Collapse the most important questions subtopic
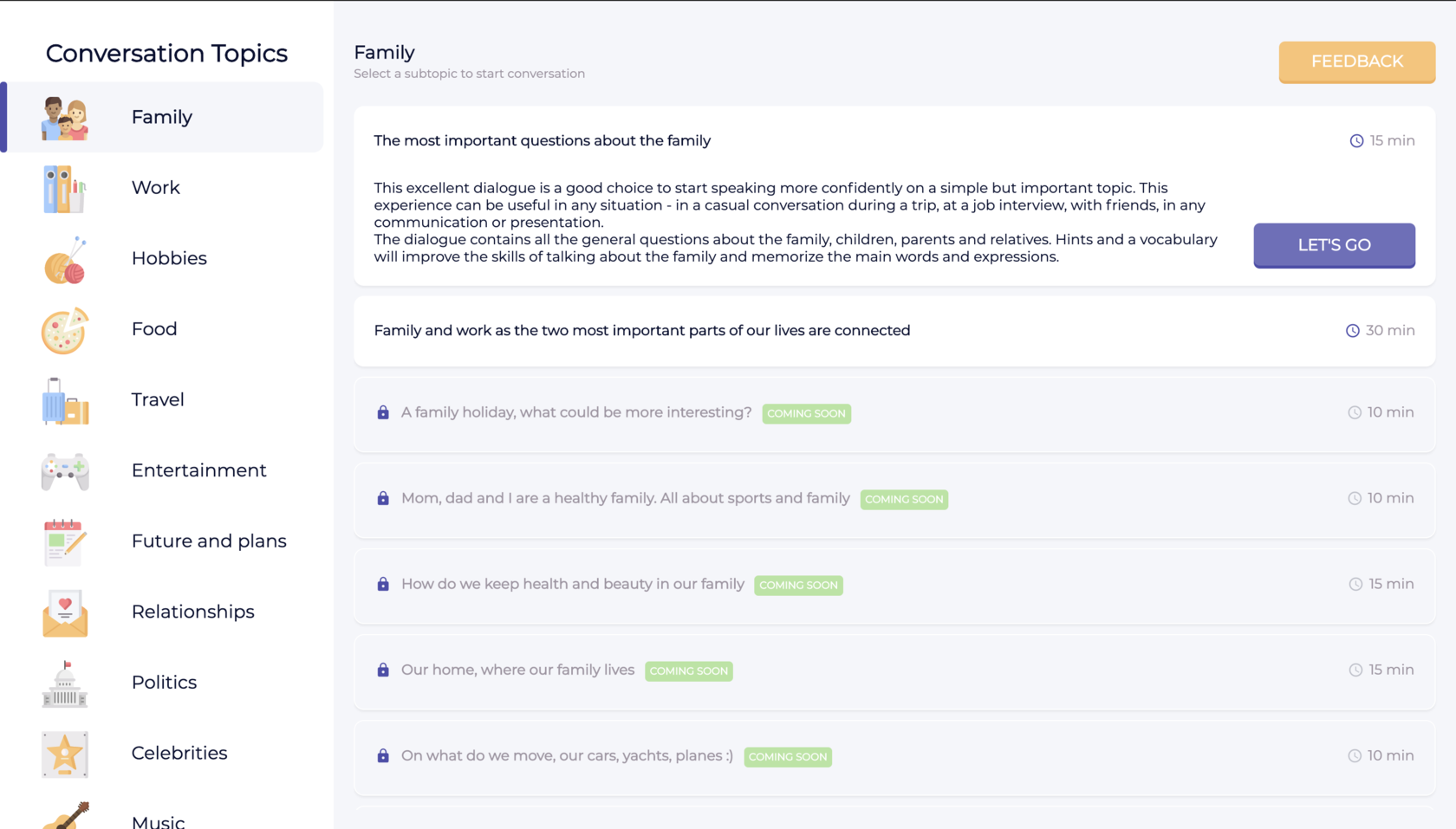The width and height of the screenshot is (1456, 829). [542, 141]
